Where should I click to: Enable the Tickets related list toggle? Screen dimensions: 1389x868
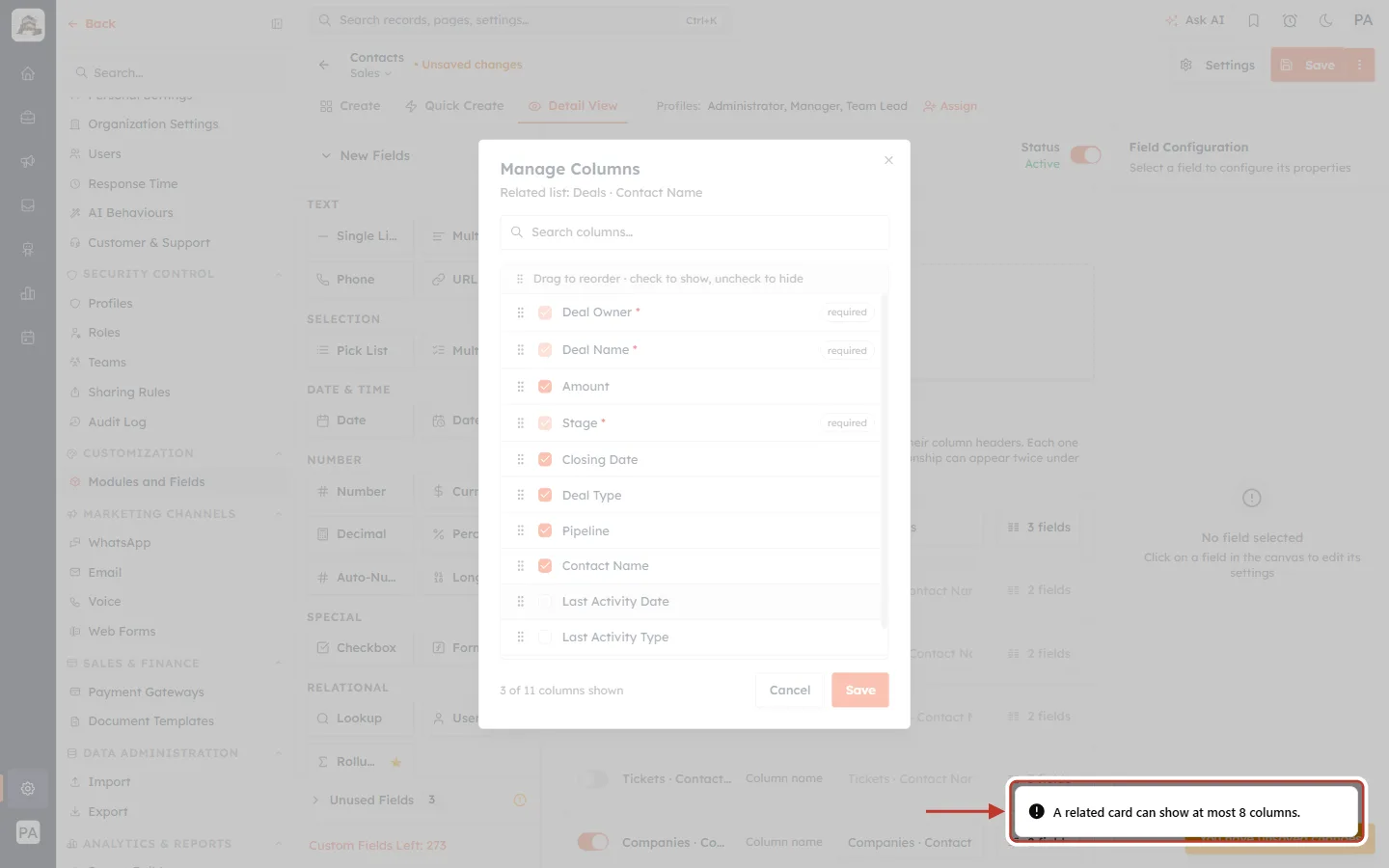pyautogui.click(x=593, y=779)
